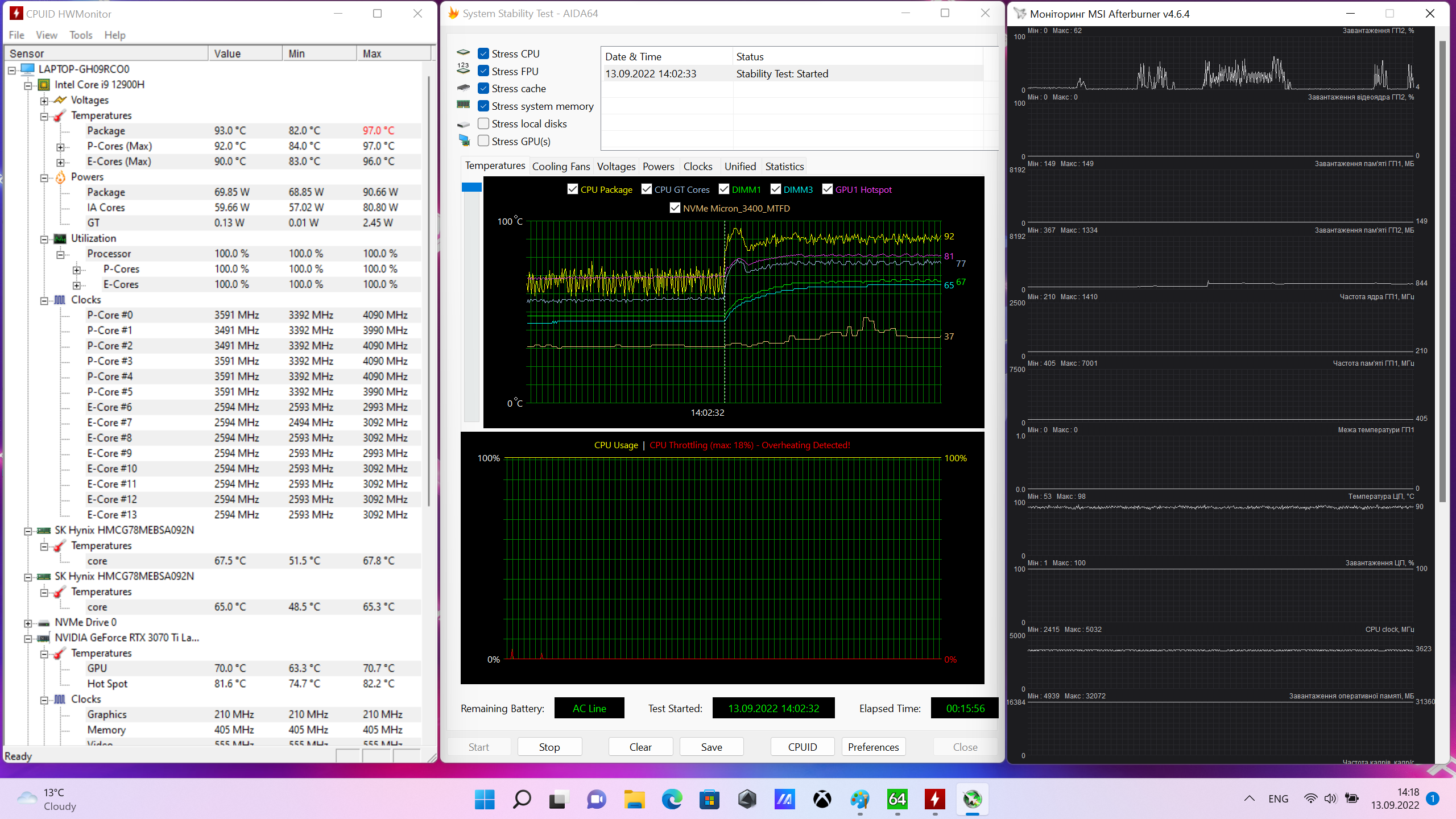Open the Microsoft Store taskbar icon
Screen dimensions: 1456x819
click(x=709, y=799)
